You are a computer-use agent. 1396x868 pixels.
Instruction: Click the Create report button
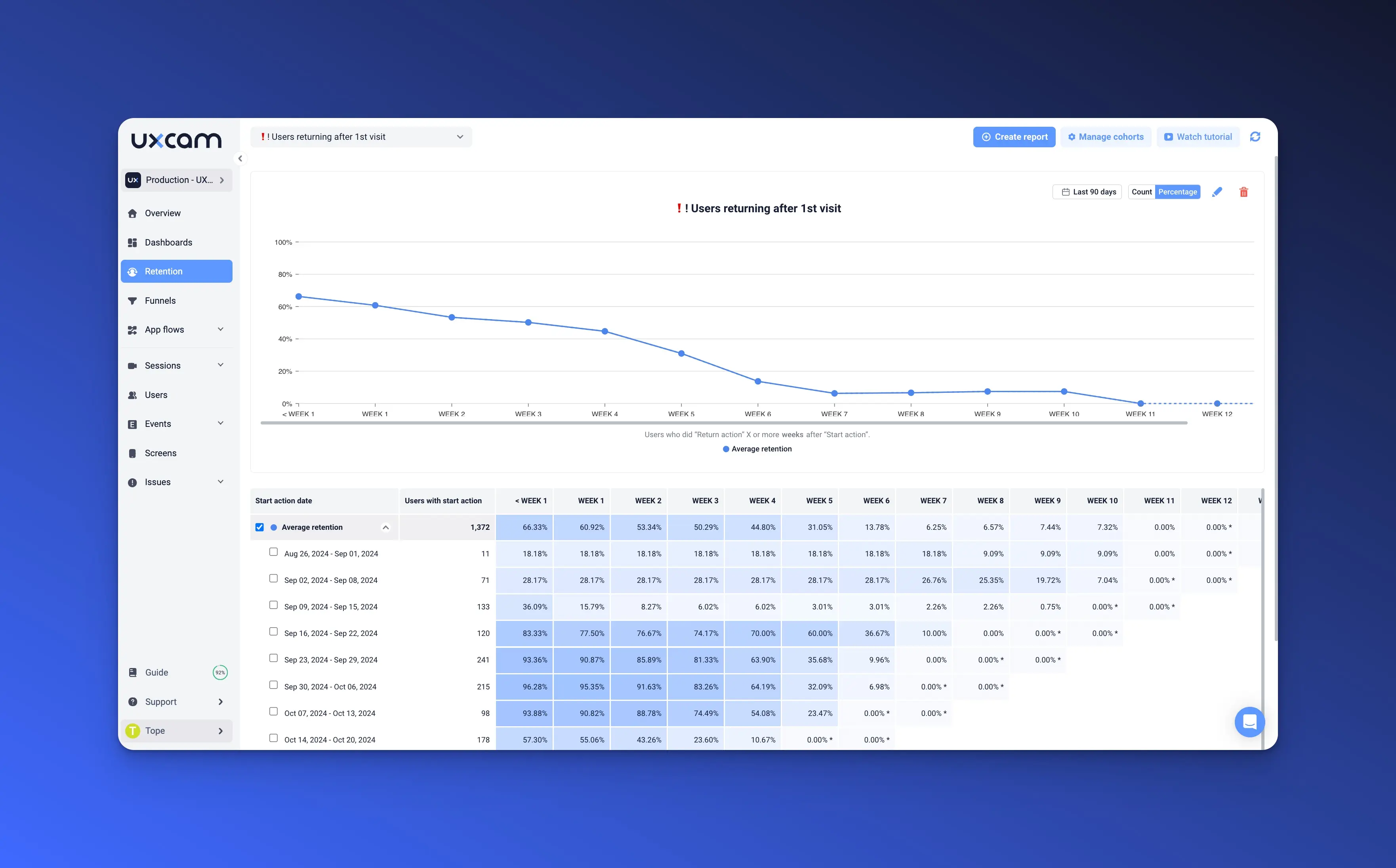point(1014,137)
